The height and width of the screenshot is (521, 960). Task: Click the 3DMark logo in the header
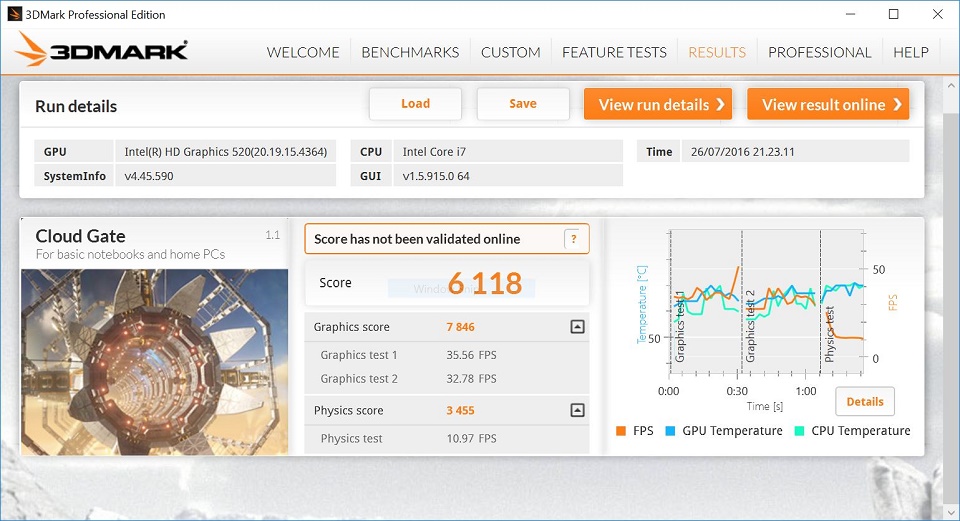tap(101, 51)
